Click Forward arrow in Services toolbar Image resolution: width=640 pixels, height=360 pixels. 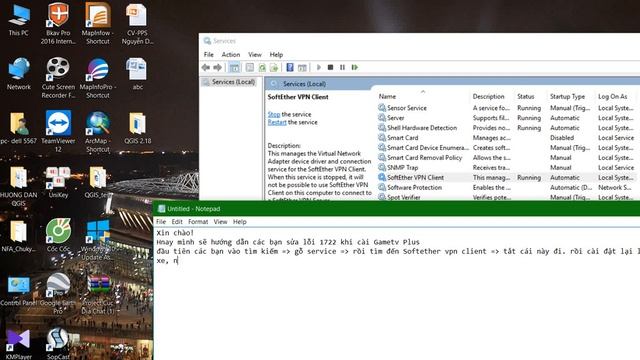click(218, 67)
